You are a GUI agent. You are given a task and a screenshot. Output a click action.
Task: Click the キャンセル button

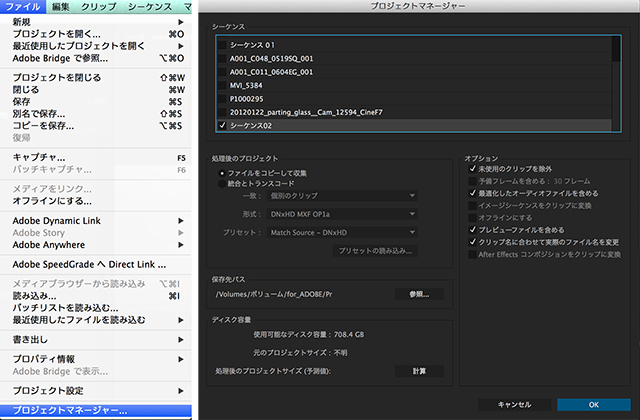point(514,404)
